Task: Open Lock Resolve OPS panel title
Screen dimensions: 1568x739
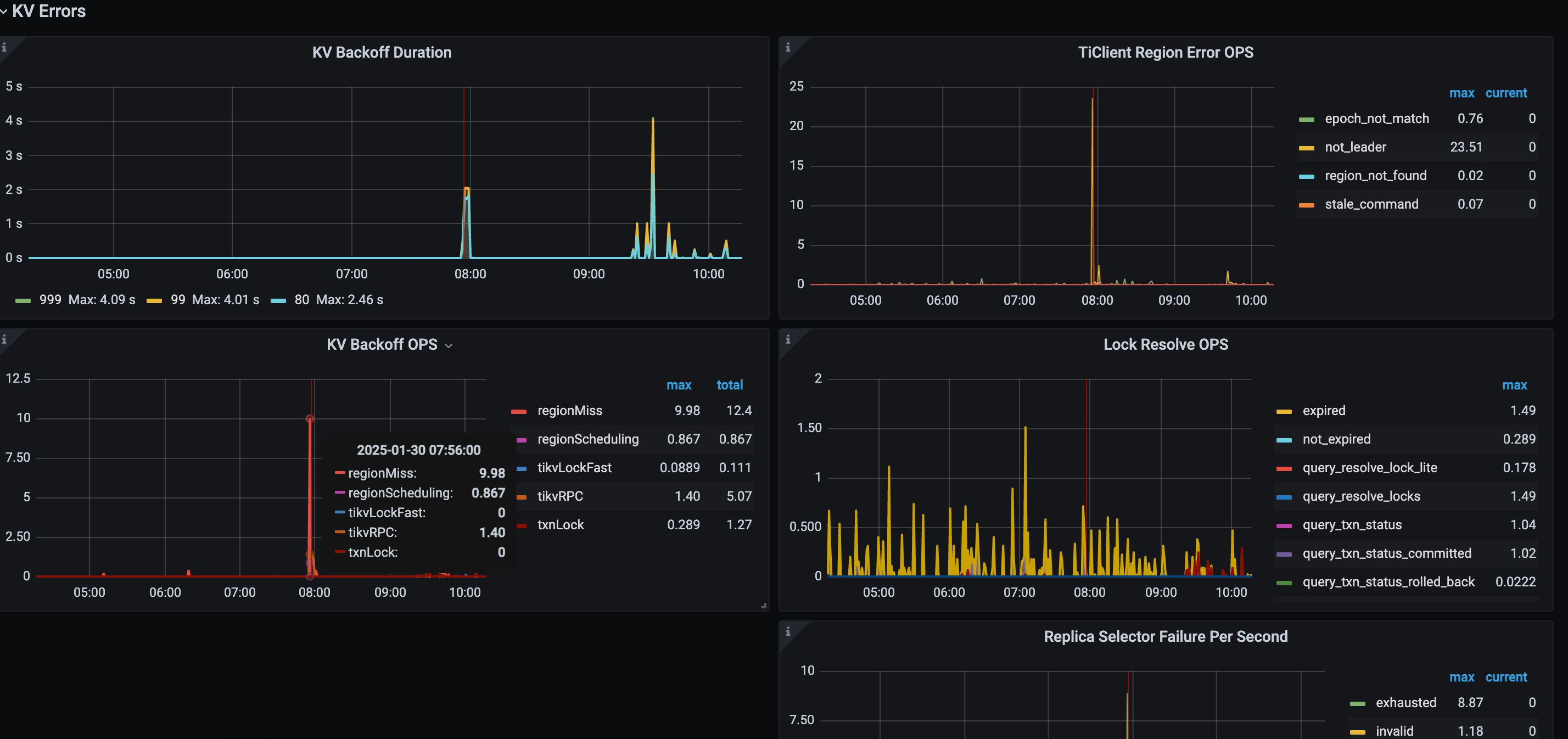Action: pos(1165,345)
